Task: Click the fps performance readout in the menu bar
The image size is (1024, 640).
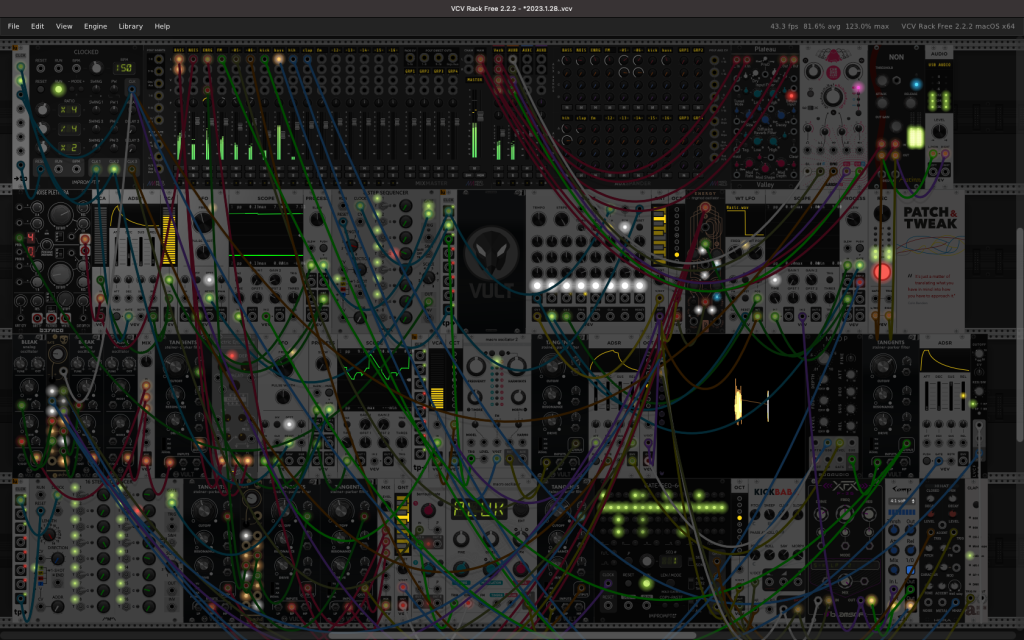Action: 784,26
